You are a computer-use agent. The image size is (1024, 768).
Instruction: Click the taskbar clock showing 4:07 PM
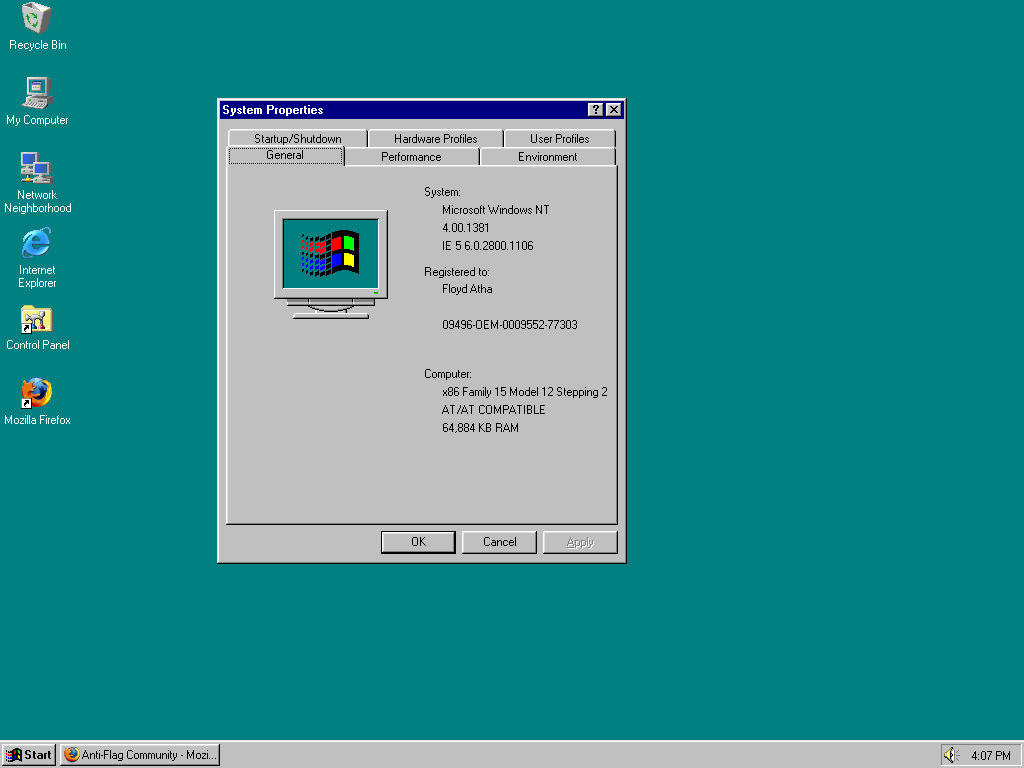(x=990, y=755)
